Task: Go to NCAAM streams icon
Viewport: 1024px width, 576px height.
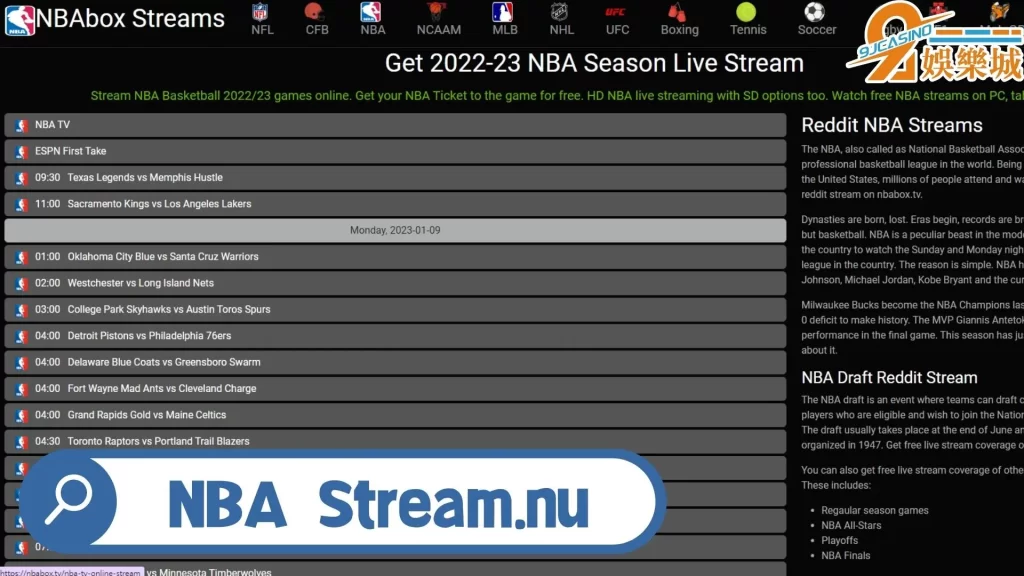Action: (x=437, y=12)
